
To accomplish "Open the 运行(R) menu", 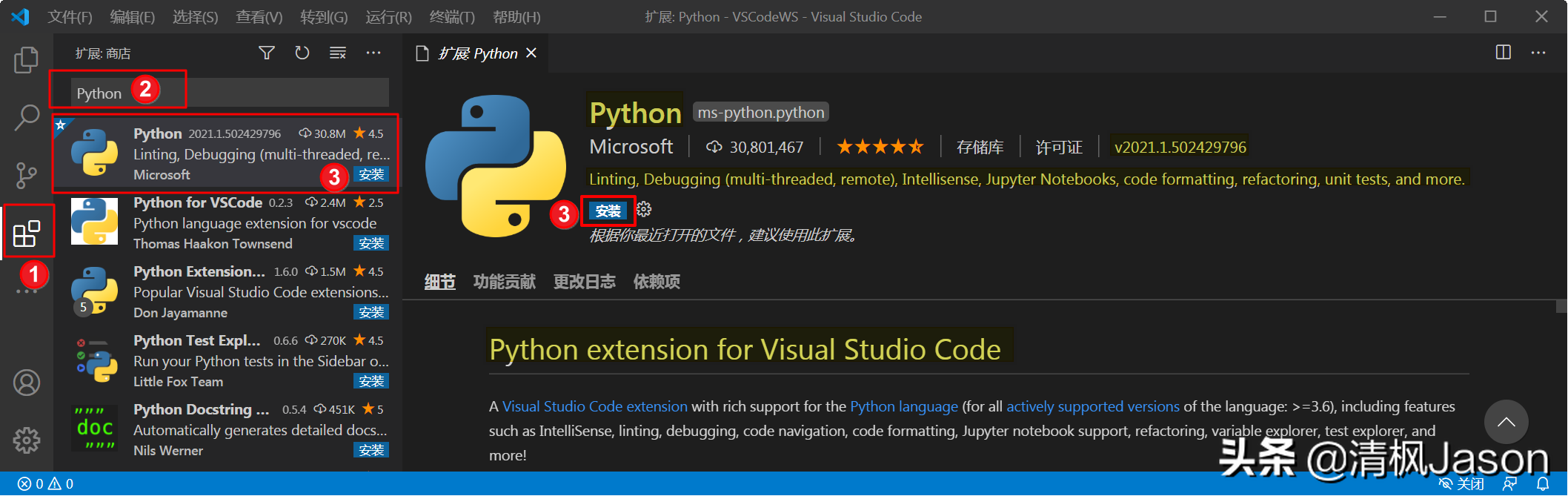I will [x=388, y=16].
